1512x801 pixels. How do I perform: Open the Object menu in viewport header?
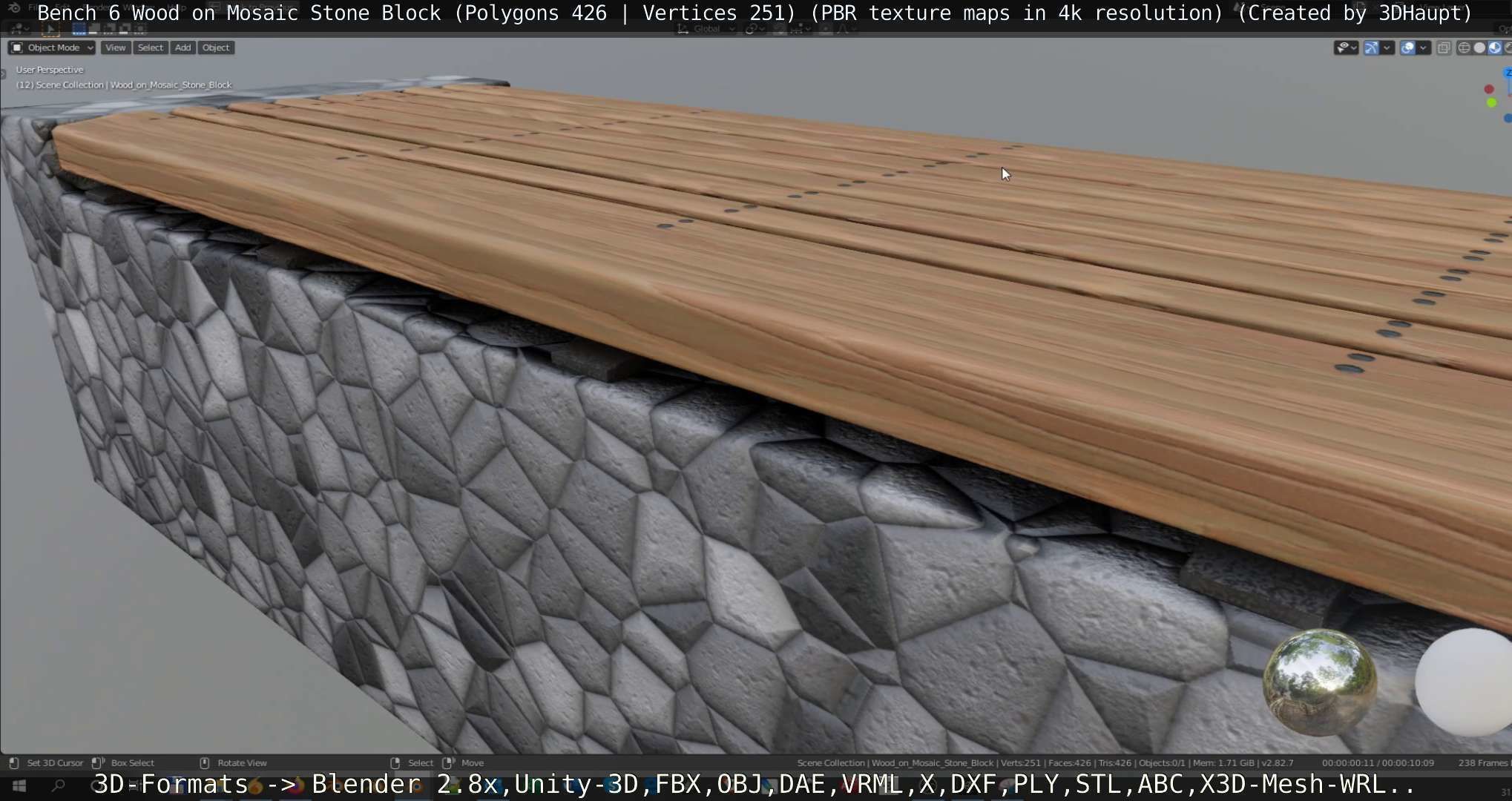click(x=216, y=47)
